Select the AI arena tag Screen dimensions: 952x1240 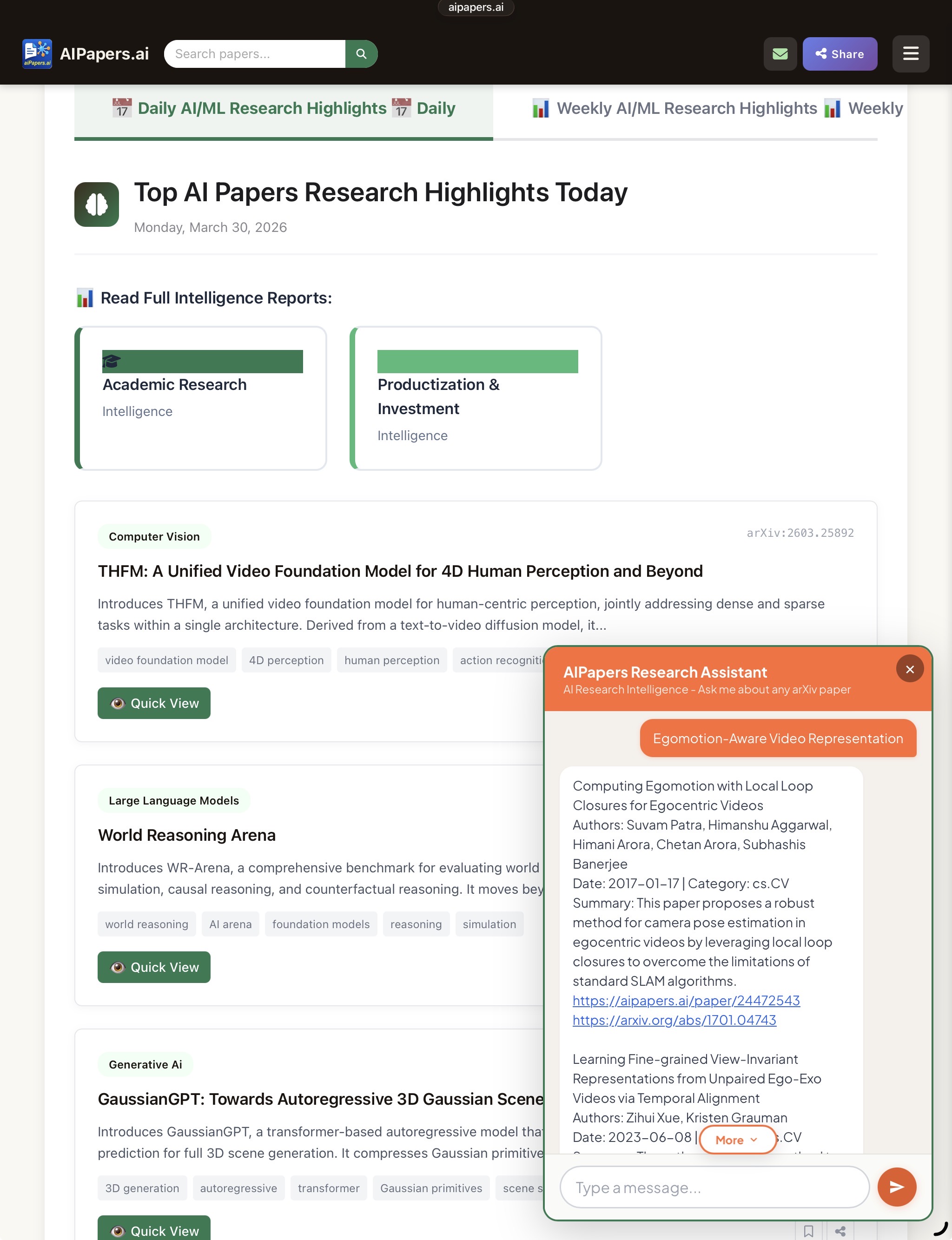click(230, 924)
